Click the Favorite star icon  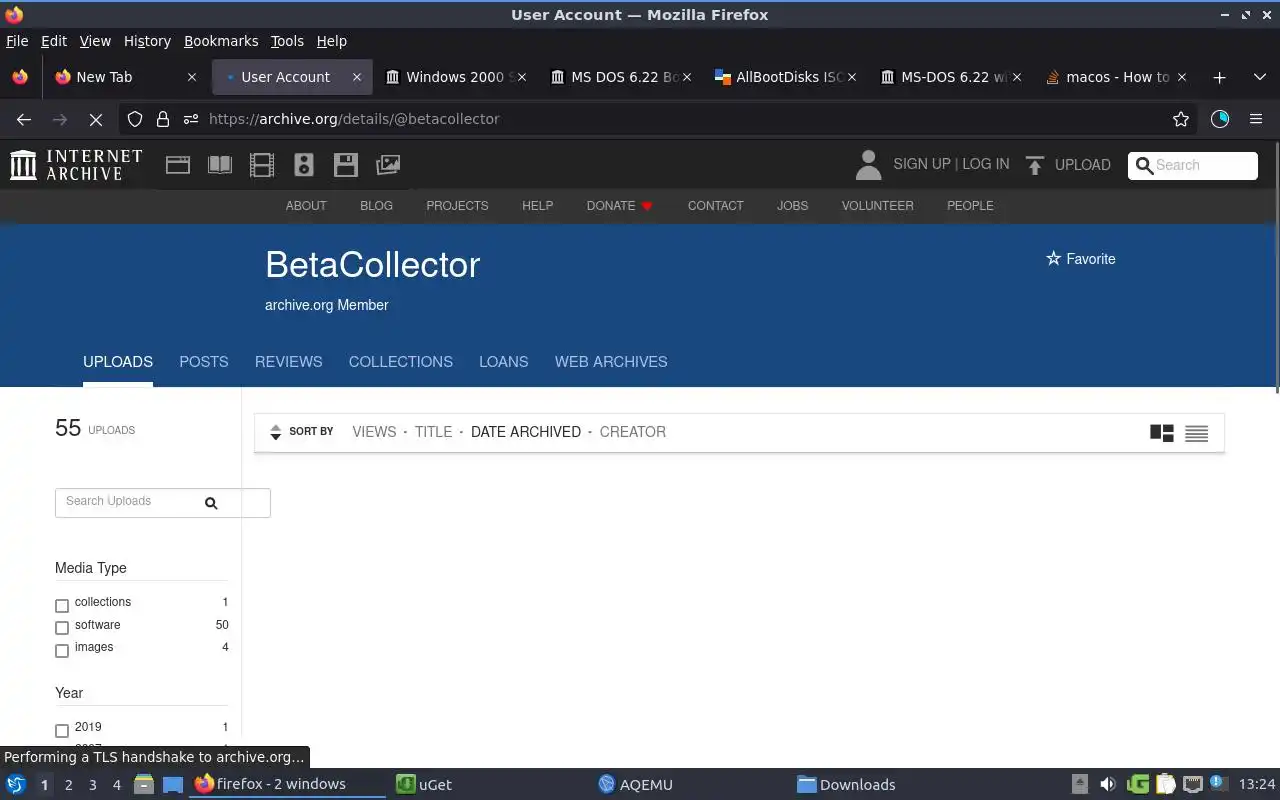coord(1053,259)
